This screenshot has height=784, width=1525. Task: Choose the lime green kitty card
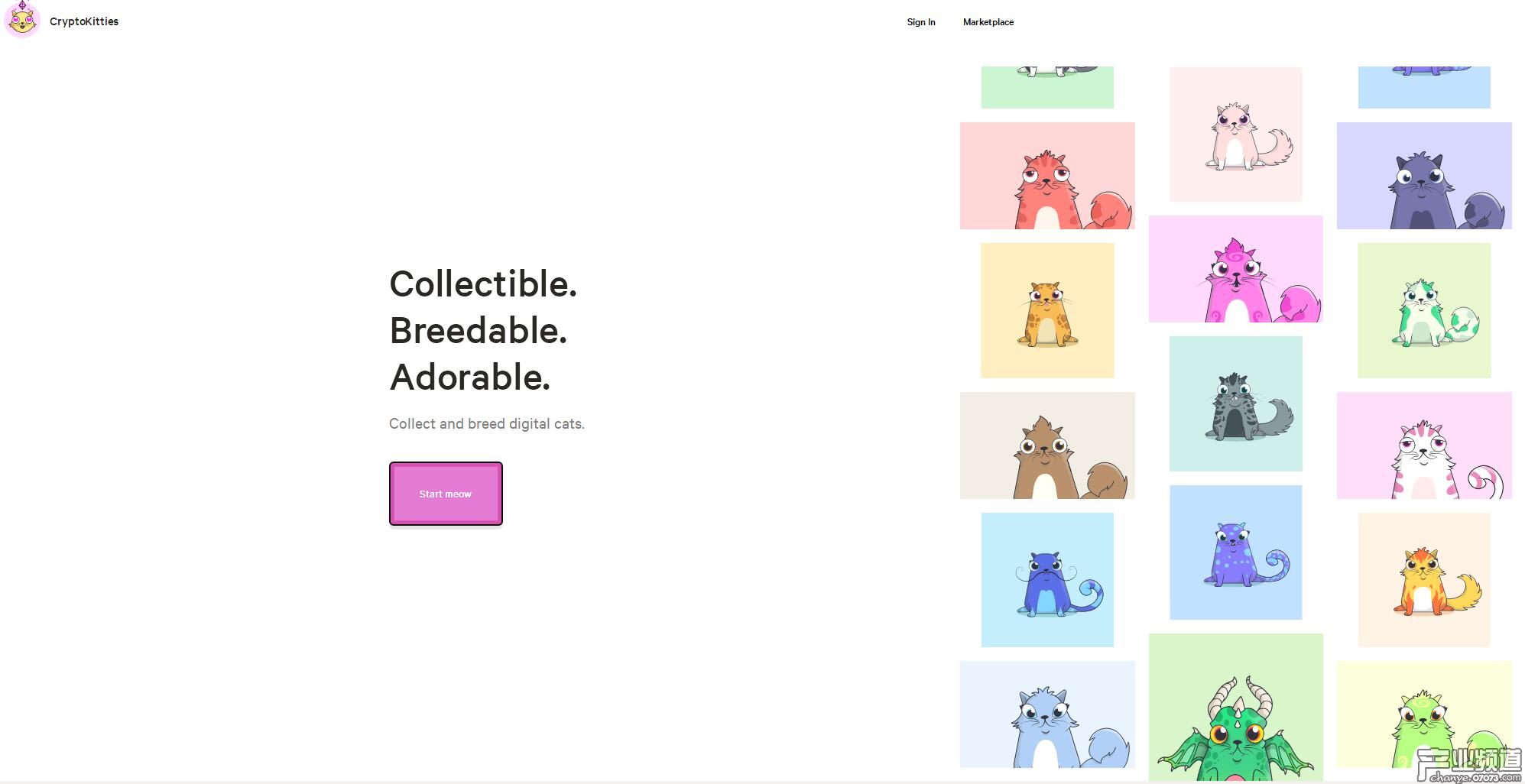[x=1424, y=714]
